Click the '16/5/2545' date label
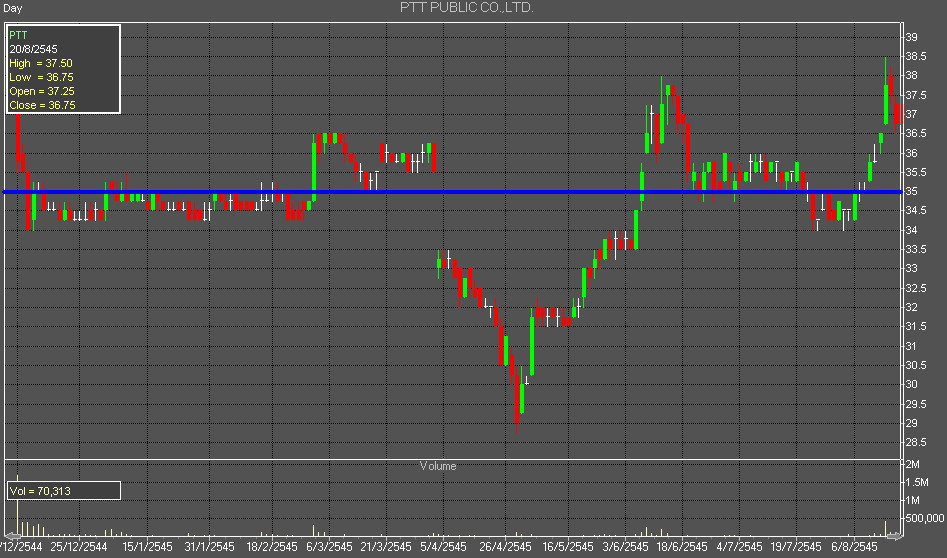 pyautogui.click(x=568, y=547)
